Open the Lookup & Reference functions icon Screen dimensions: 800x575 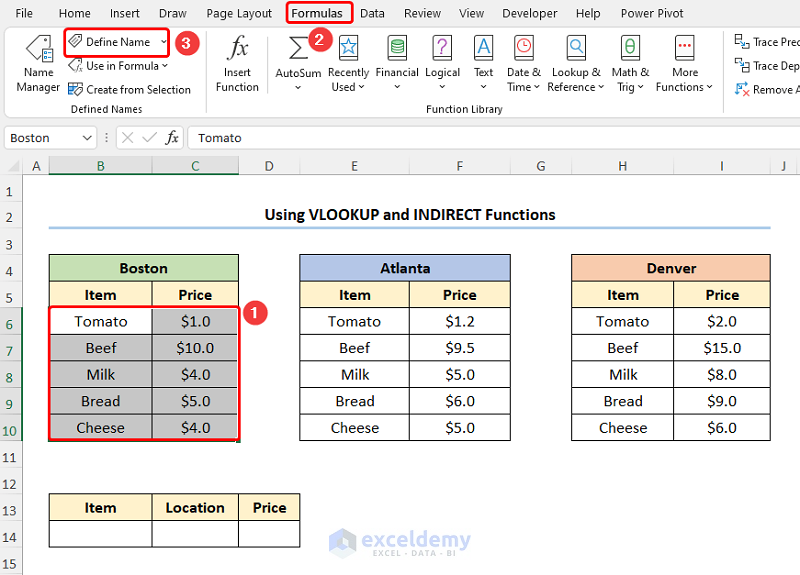[x=576, y=48]
